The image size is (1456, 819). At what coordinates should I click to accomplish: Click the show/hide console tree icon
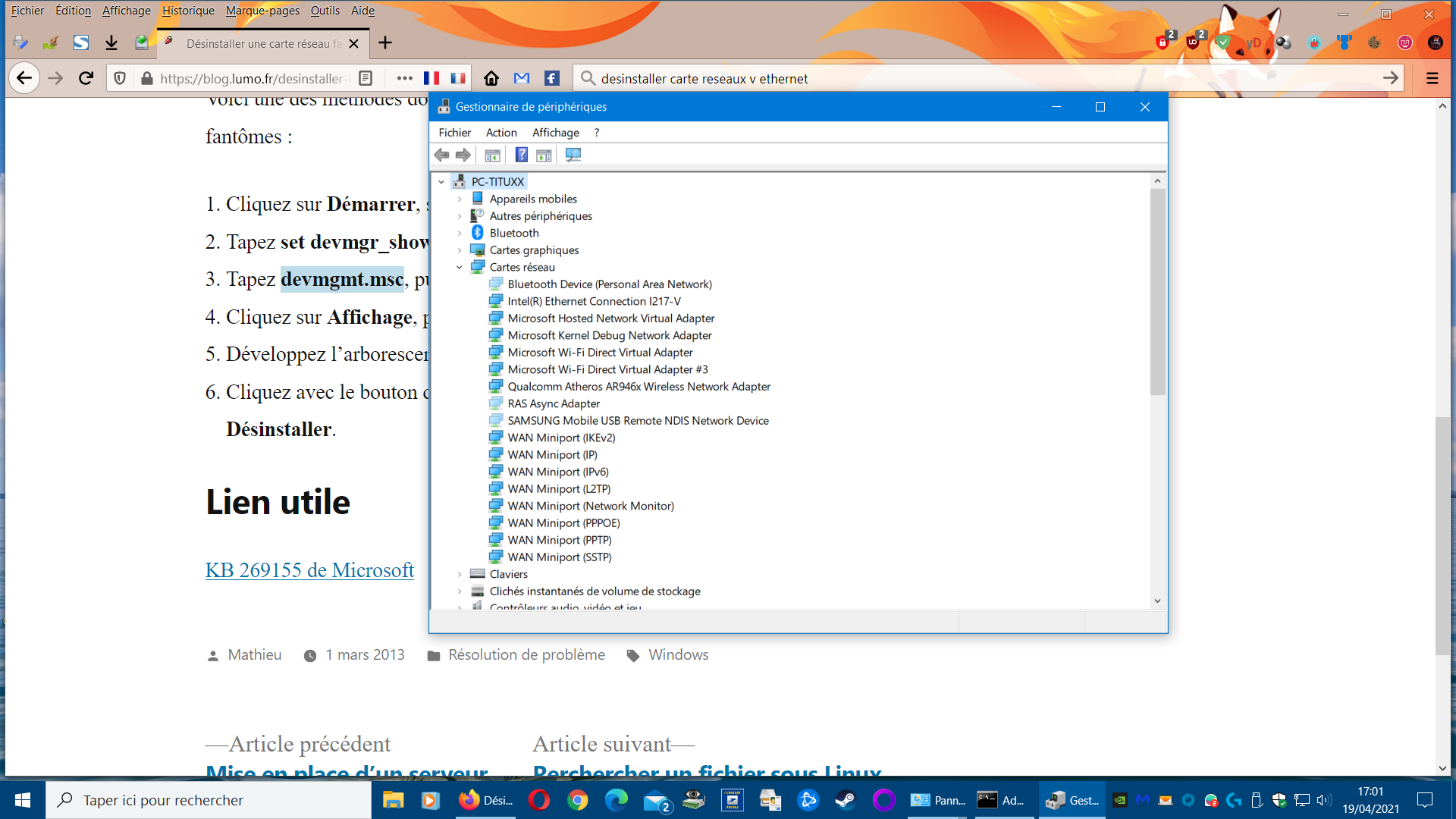[x=492, y=155]
